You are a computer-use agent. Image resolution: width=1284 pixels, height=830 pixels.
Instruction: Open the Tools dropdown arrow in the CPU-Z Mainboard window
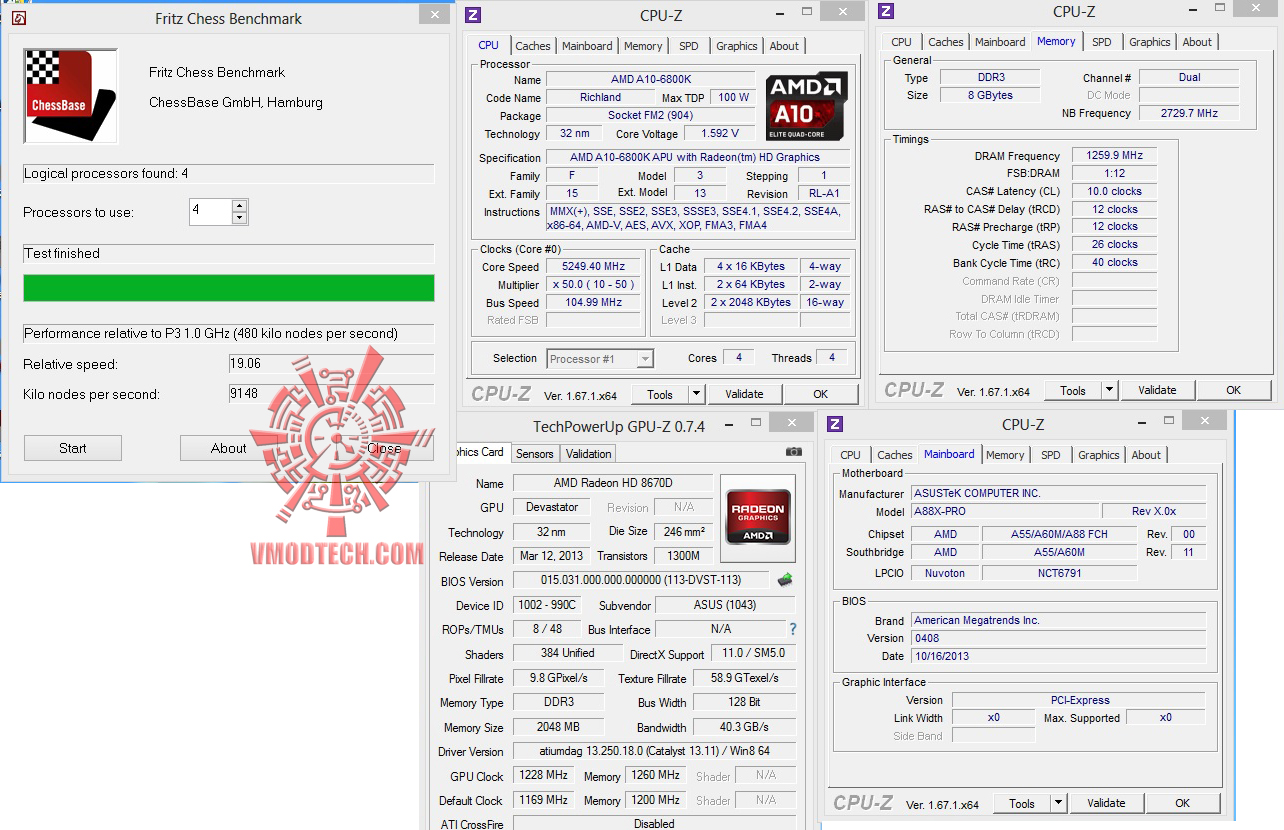pos(1059,803)
